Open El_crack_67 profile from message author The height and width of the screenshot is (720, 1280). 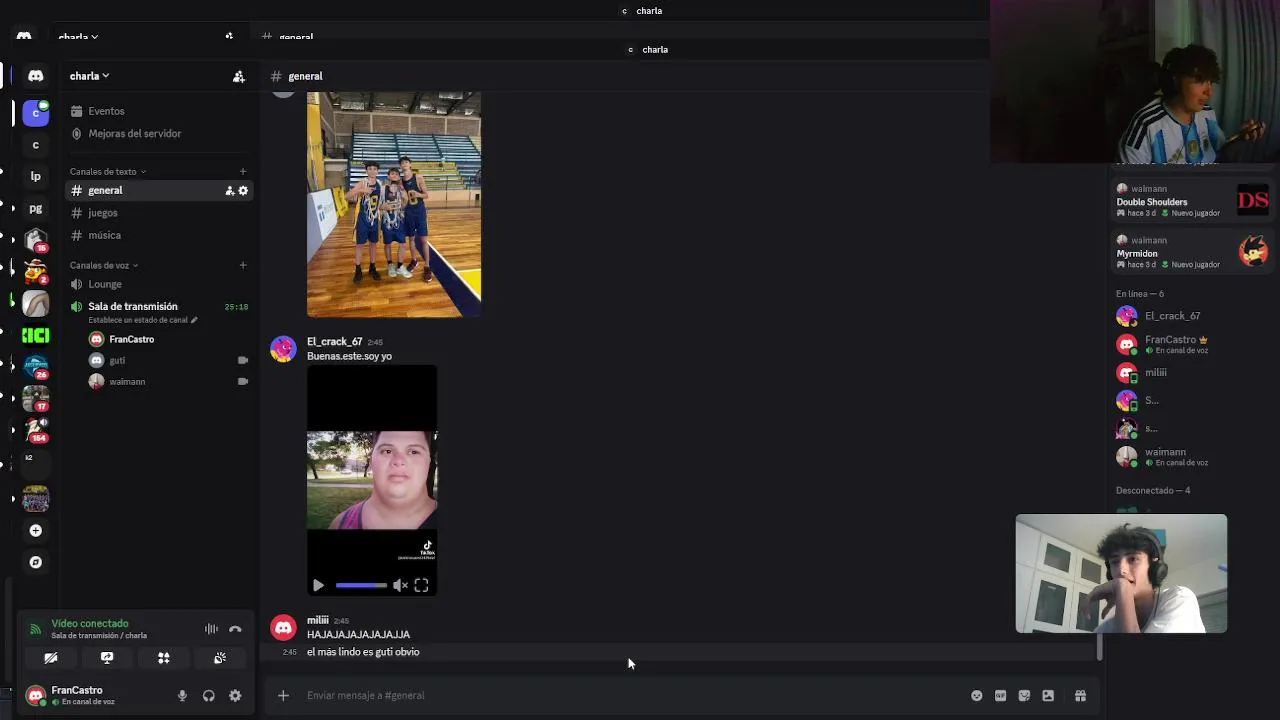334,341
